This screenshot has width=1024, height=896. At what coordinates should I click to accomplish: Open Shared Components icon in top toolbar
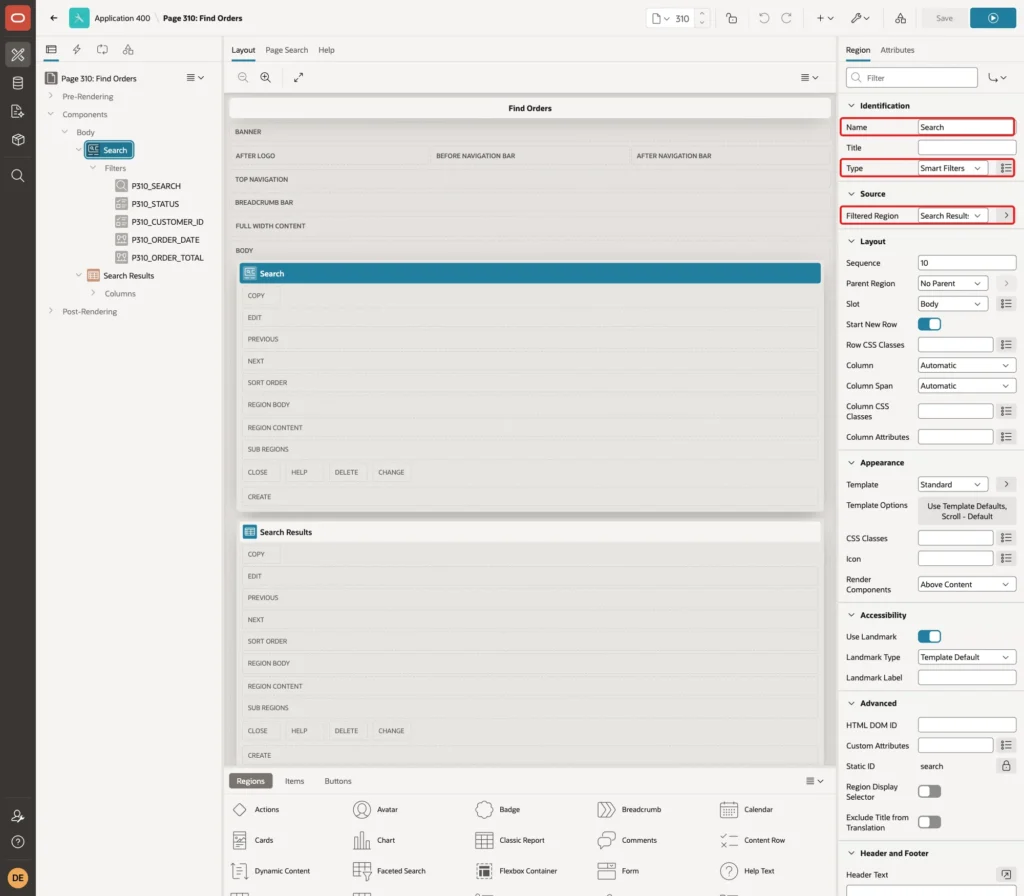(900, 18)
